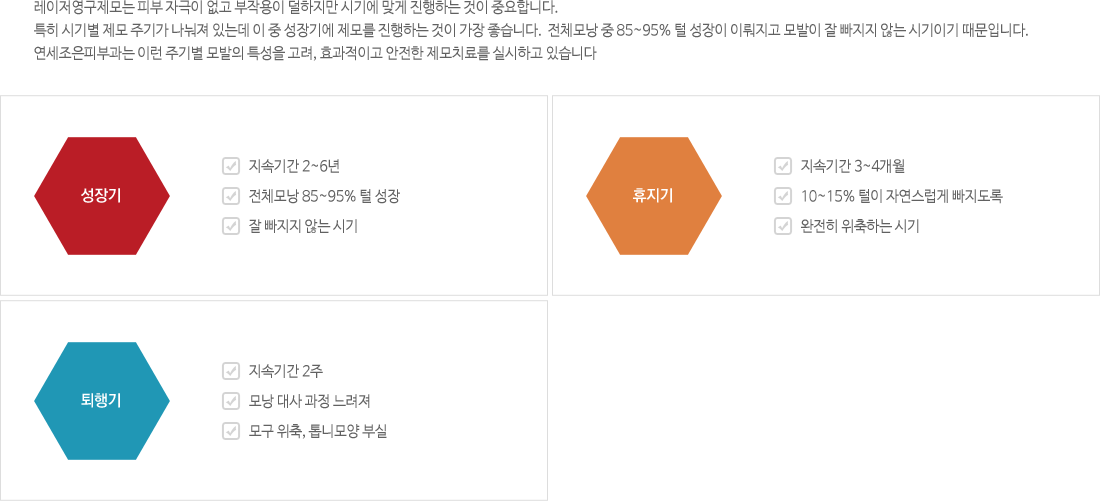Toggle the checkbox beside 10~15% 털이 자연스럽게 빠지도록
The width and height of the screenshot is (1100, 502).
pyautogui.click(x=783, y=196)
